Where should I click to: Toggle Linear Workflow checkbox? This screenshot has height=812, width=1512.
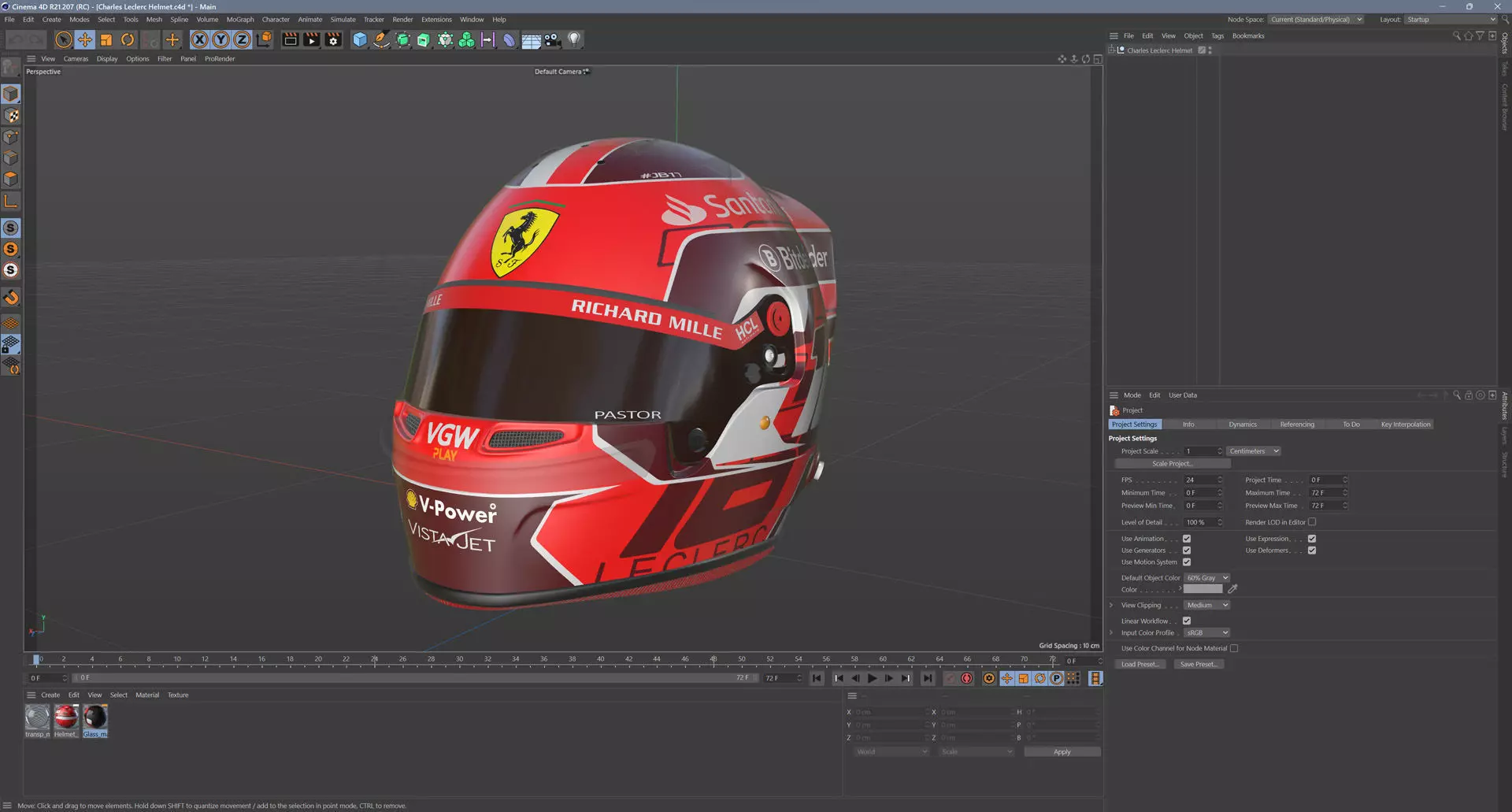pos(1187,621)
